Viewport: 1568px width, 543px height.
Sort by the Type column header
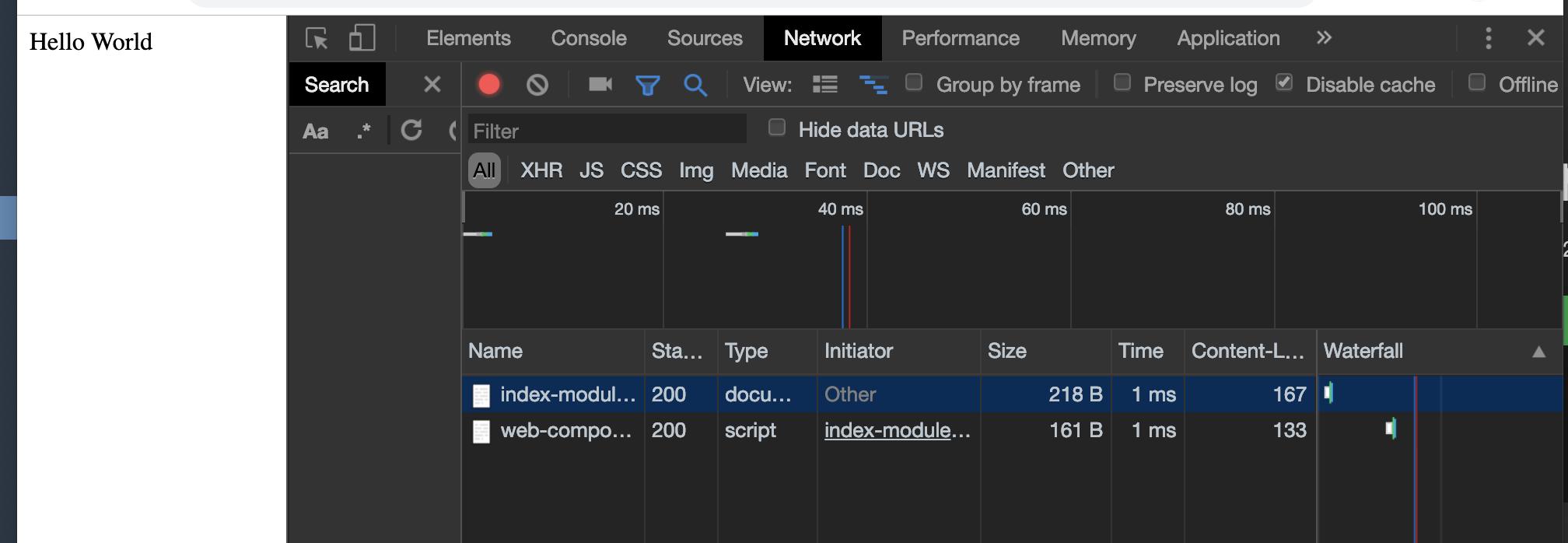coord(767,351)
